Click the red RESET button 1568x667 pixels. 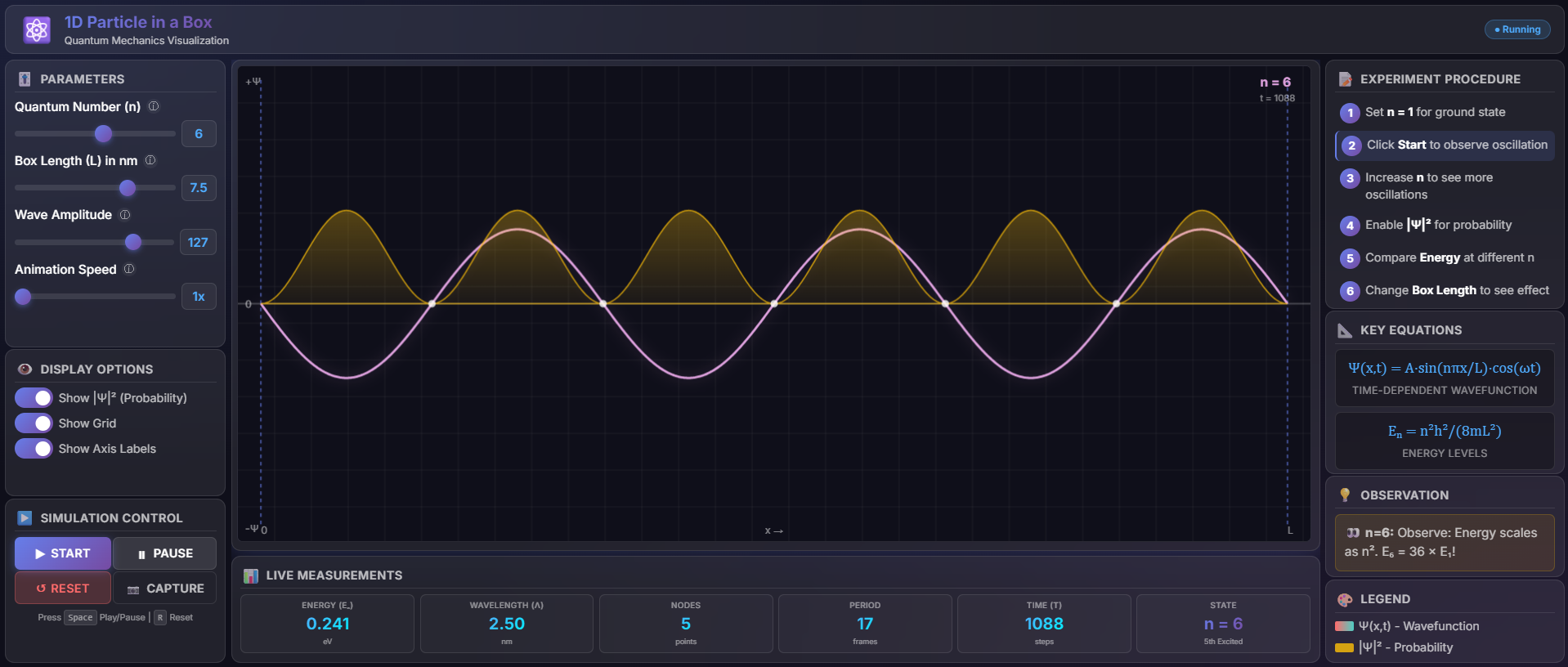coord(63,589)
